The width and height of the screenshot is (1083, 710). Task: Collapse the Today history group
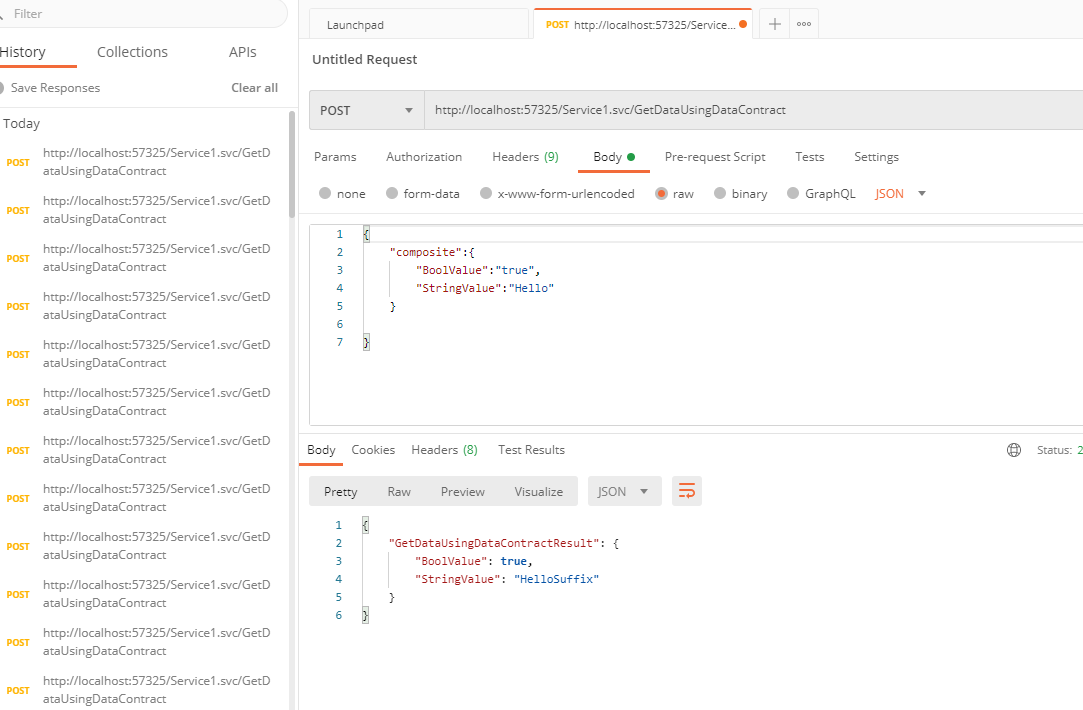(21, 124)
